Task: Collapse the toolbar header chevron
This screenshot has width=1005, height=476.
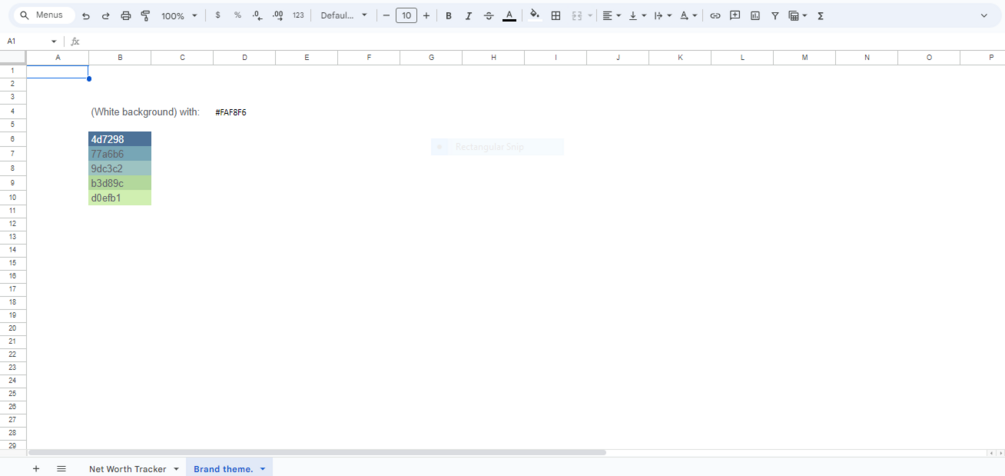Action: [x=984, y=16]
